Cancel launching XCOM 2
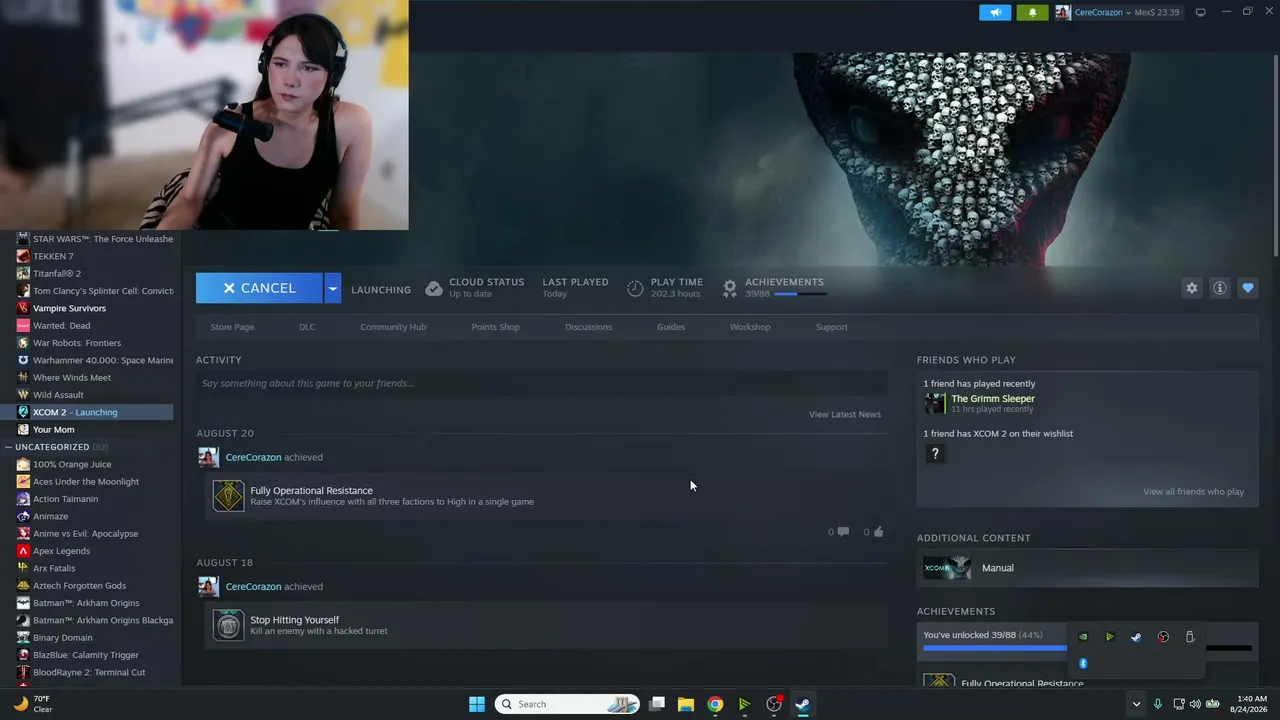 click(x=260, y=288)
